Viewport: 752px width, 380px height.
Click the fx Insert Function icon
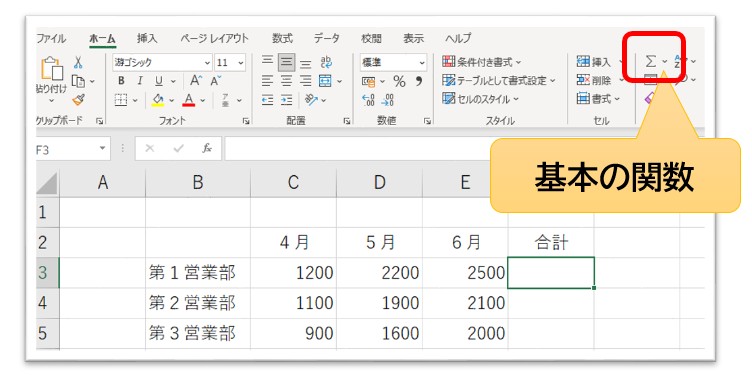tap(207, 149)
